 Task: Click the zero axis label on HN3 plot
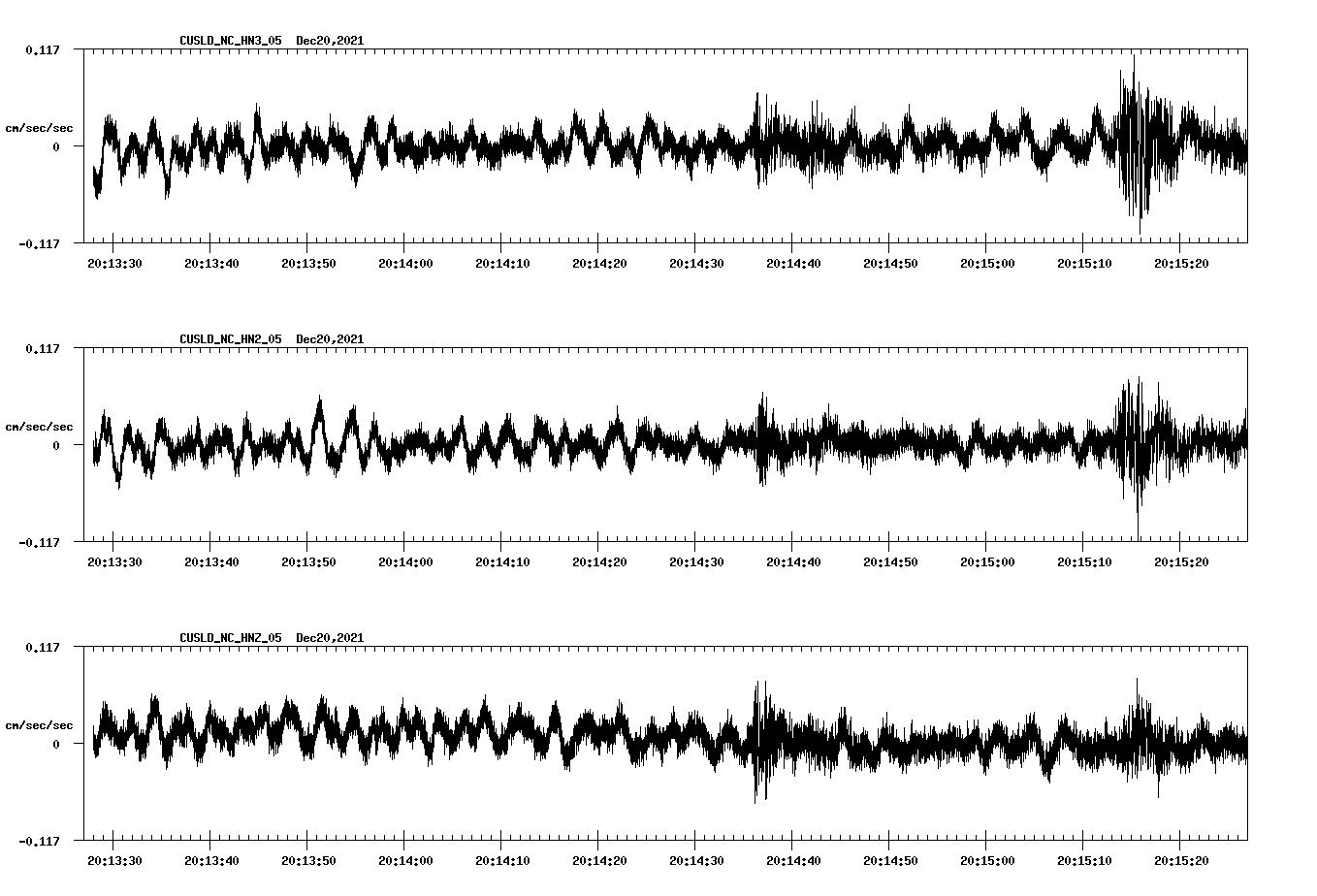point(56,146)
